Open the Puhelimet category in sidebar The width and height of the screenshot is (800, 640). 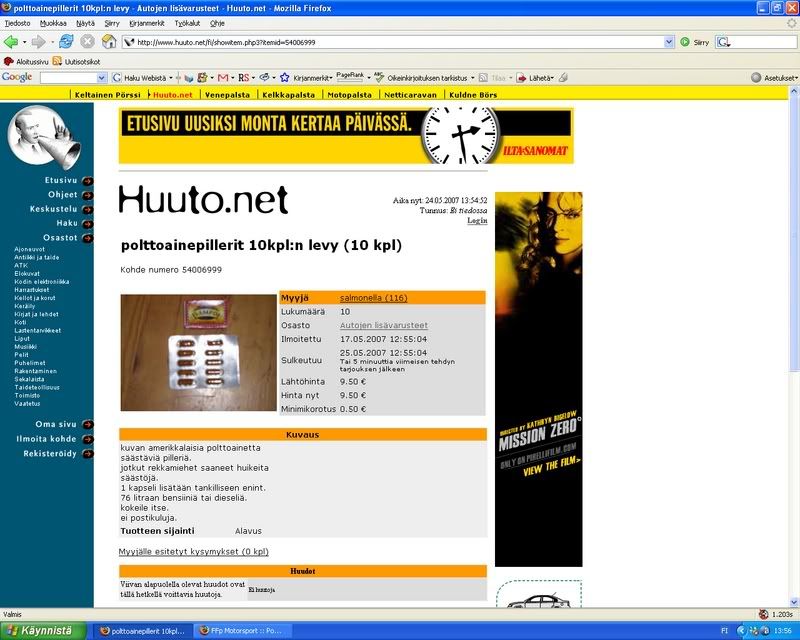point(30,363)
